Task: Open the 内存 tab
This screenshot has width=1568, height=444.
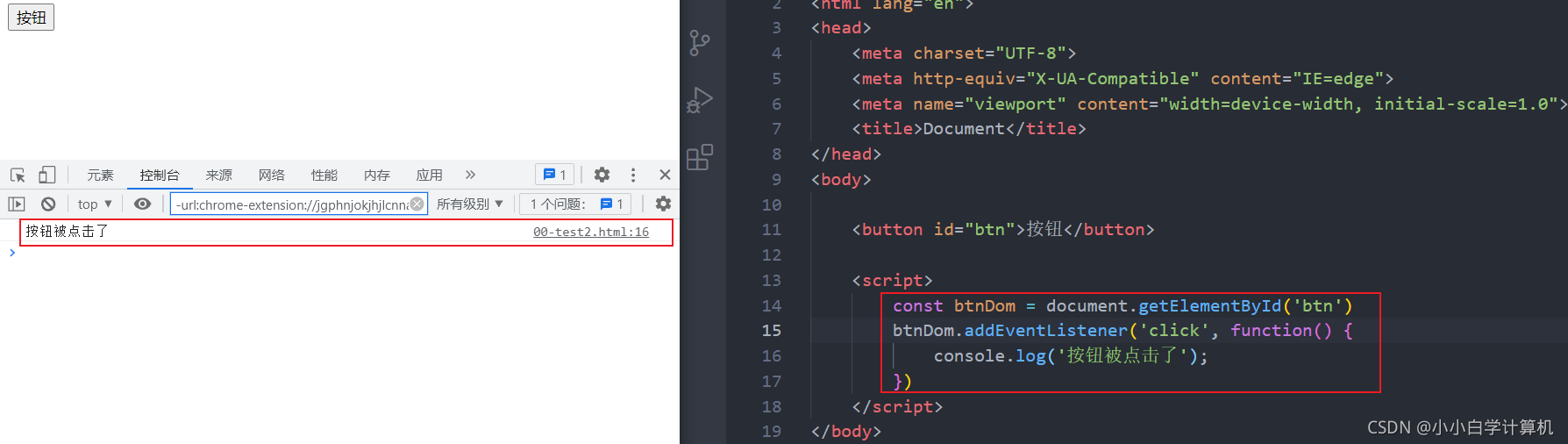Action: pyautogui.click(x=377, y=175)
